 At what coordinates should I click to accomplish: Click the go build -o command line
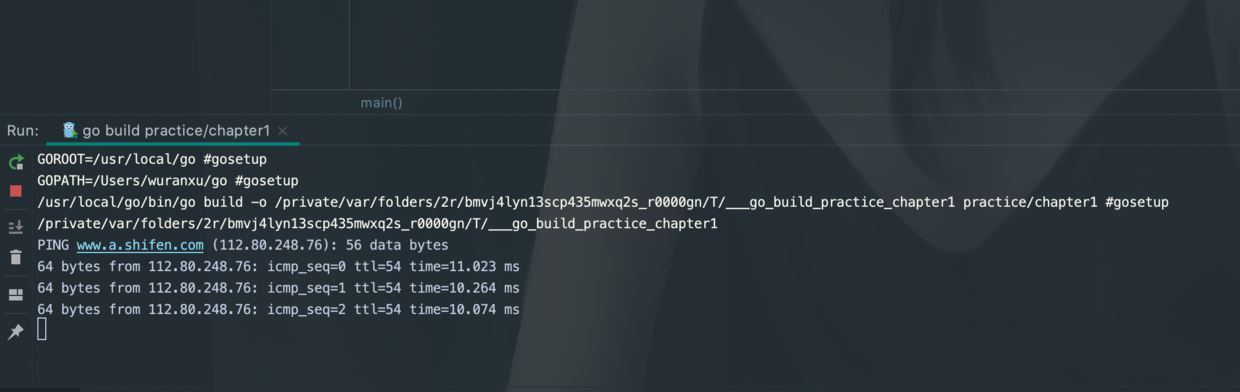point(603,202)
